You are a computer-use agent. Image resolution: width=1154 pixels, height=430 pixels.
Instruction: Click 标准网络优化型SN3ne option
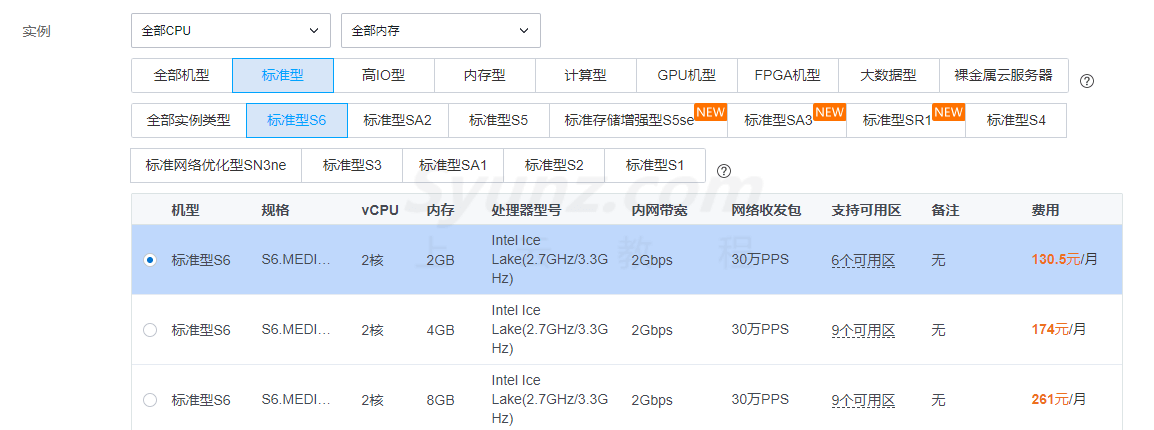click(x=215, y=165)
